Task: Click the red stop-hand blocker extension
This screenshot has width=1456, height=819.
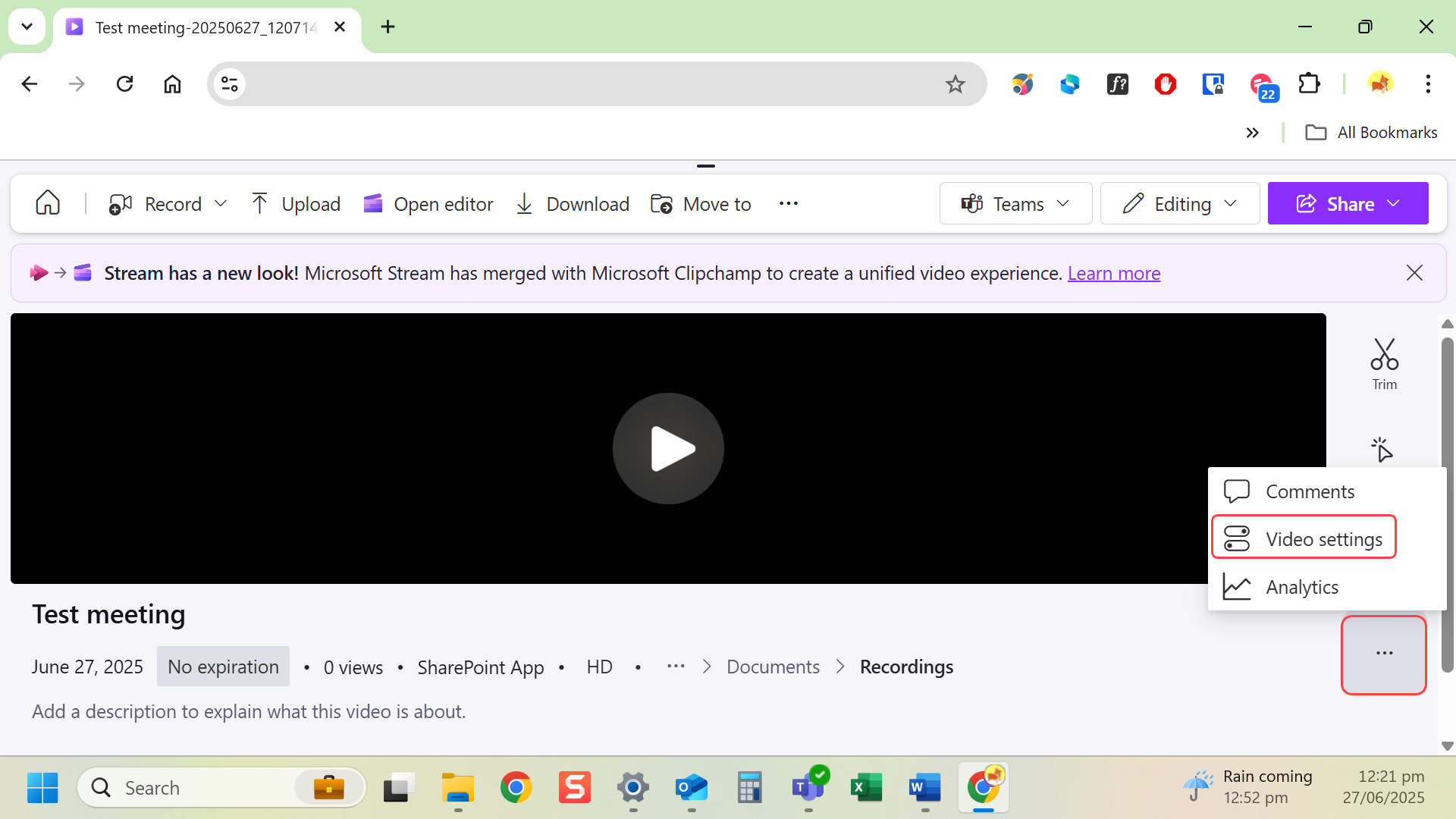Action: pos(1166,83)
